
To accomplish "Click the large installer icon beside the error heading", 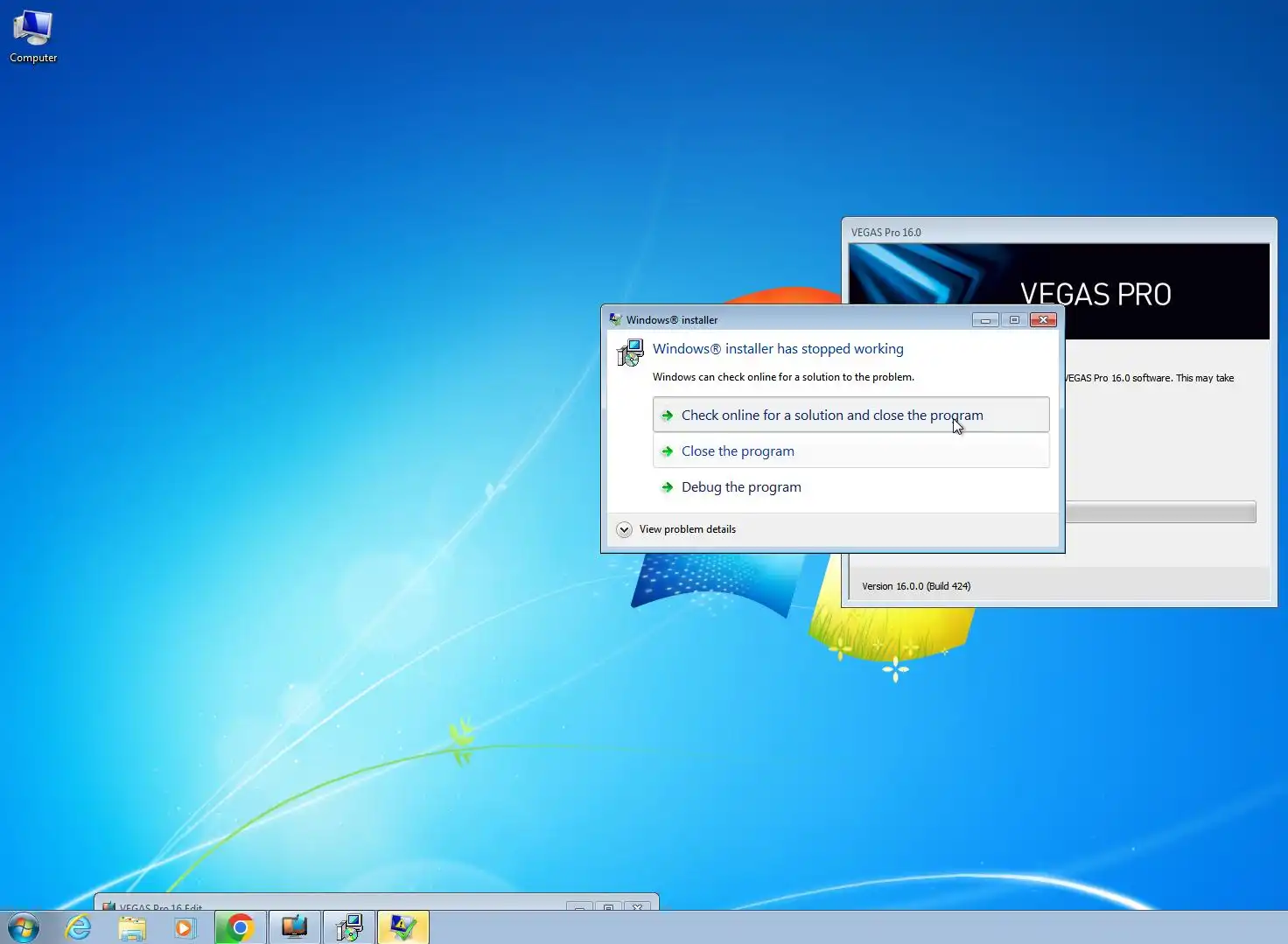I will tap(630, 353).
